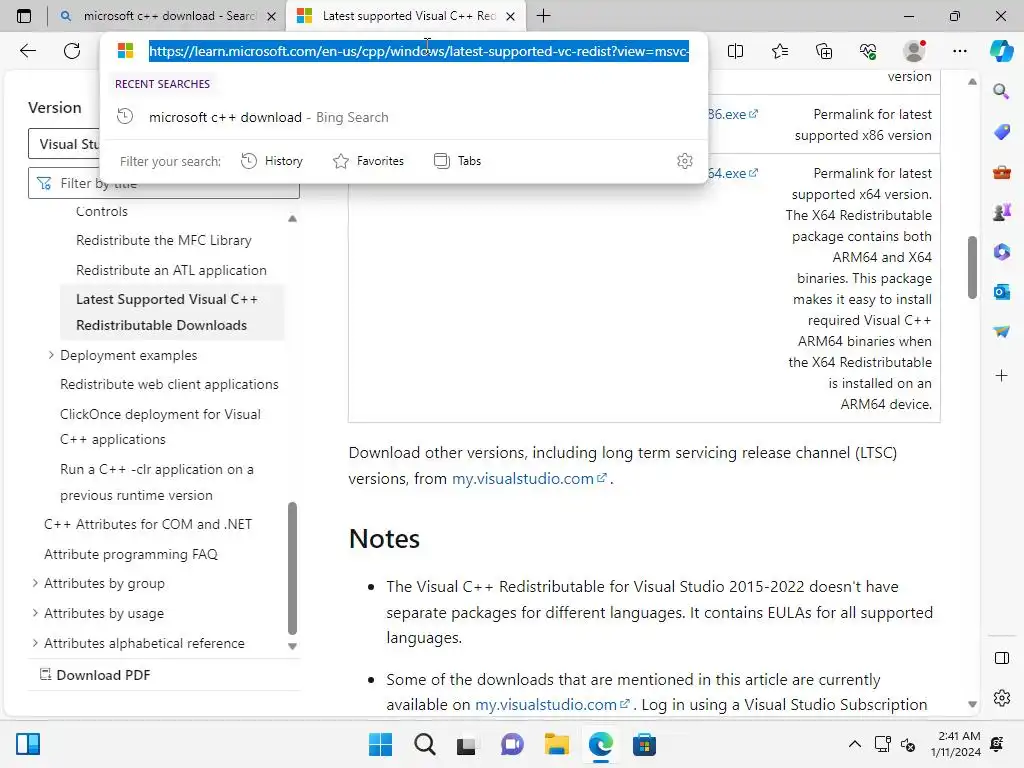Select recent search microsoft c++ download
The height and width of the screenshot is (768, 1024).
click(x=404, y=118)
